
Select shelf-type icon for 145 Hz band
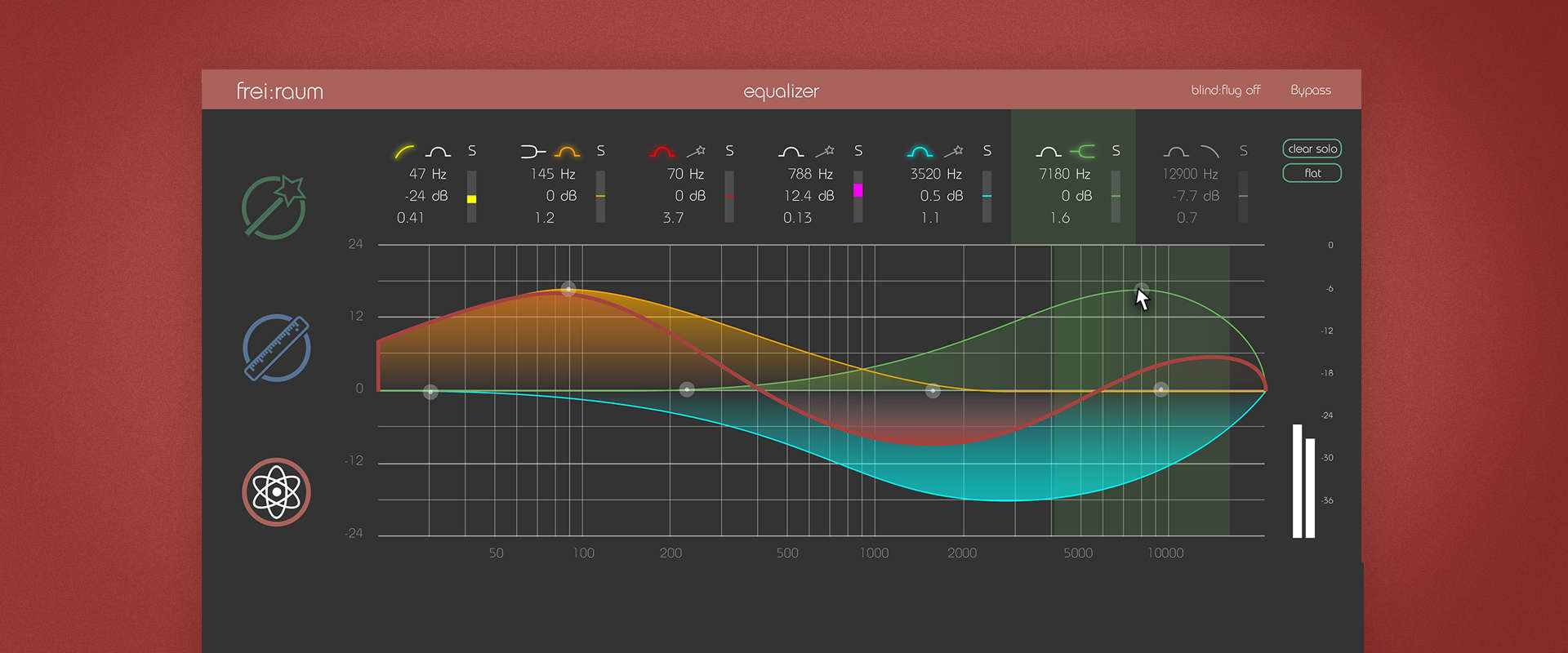[x=532, y=151]
